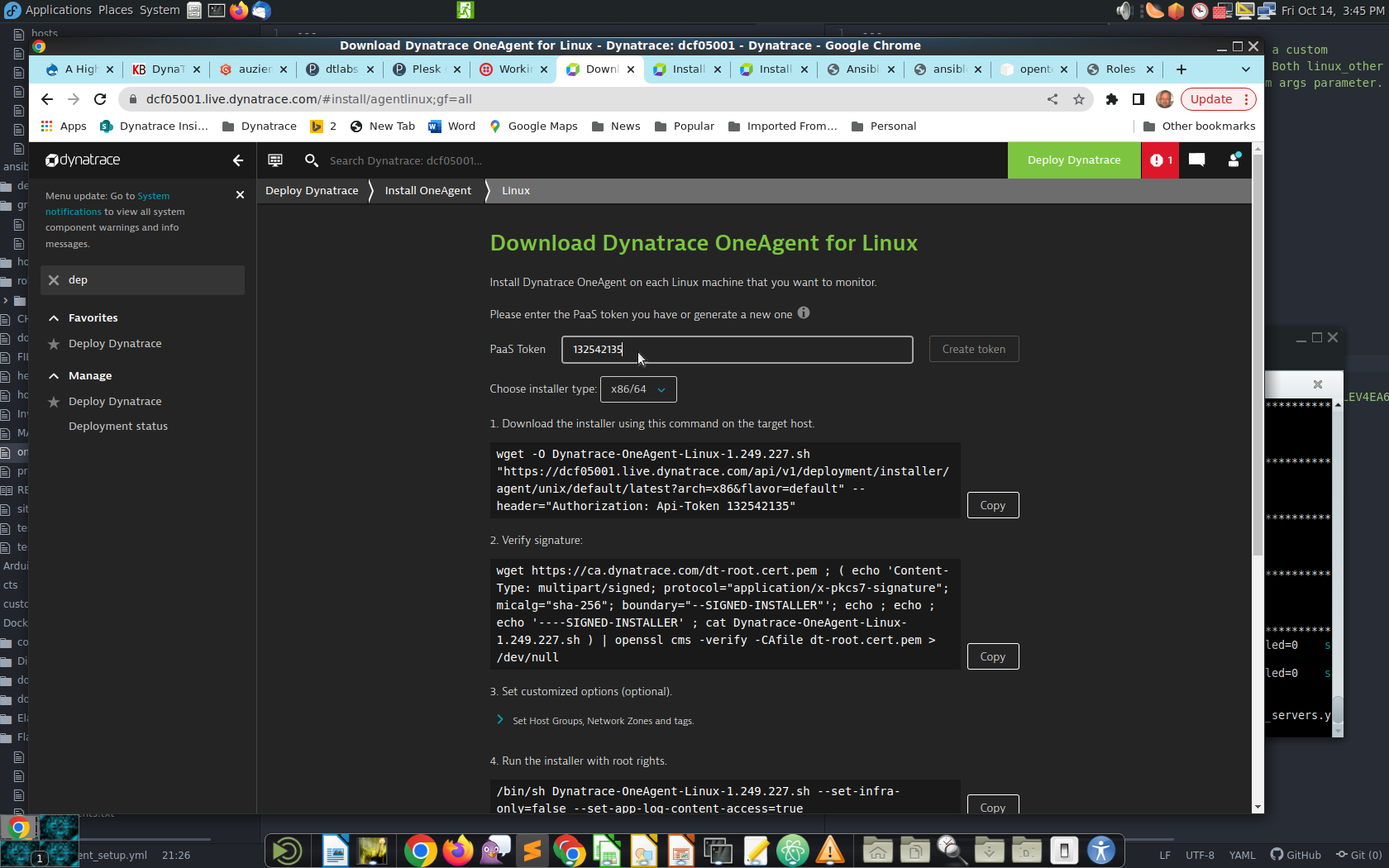The height and width of the screenshot is (868, 1389).
Task: Copy the wget download command
Action: pos(993,506)
